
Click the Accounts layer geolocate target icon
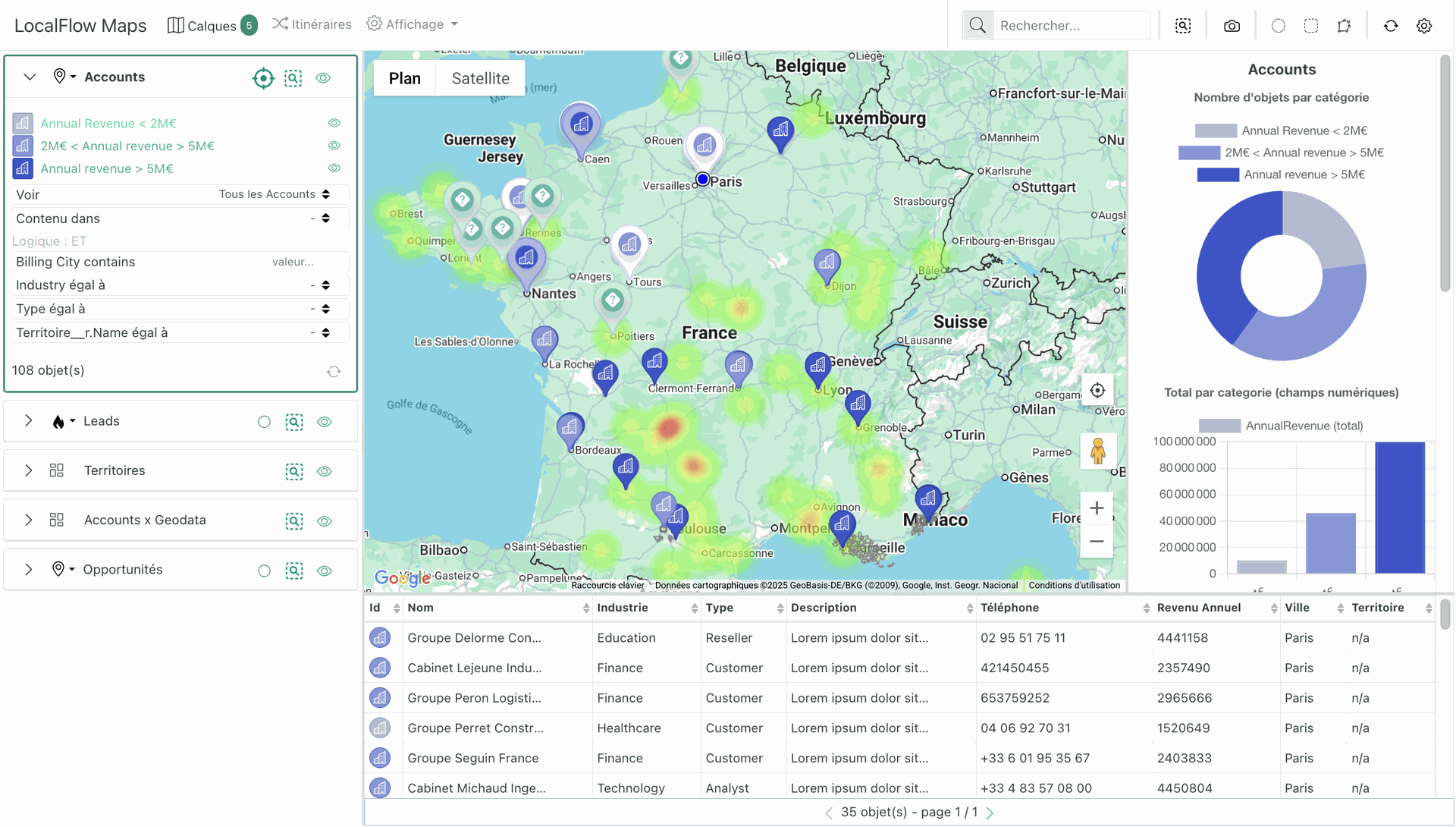click(263, 78)
